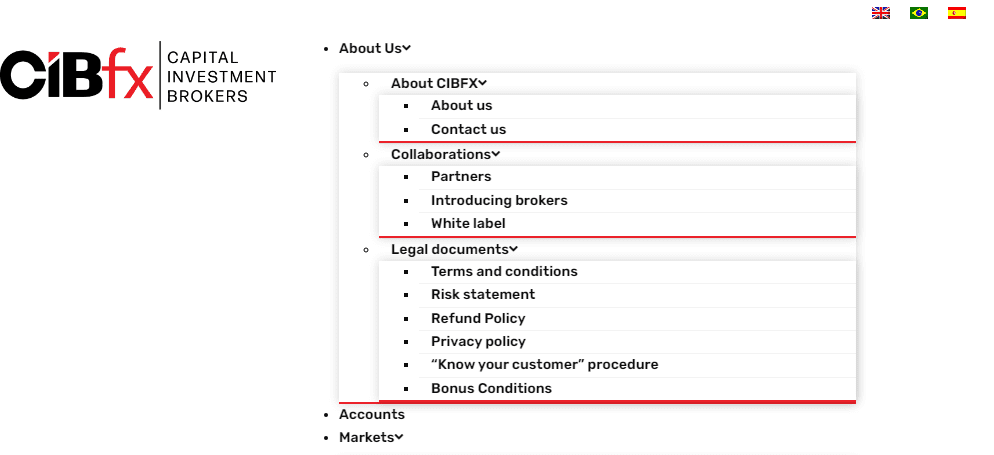Open the Refund Policy page

click(x=478, y=318)
